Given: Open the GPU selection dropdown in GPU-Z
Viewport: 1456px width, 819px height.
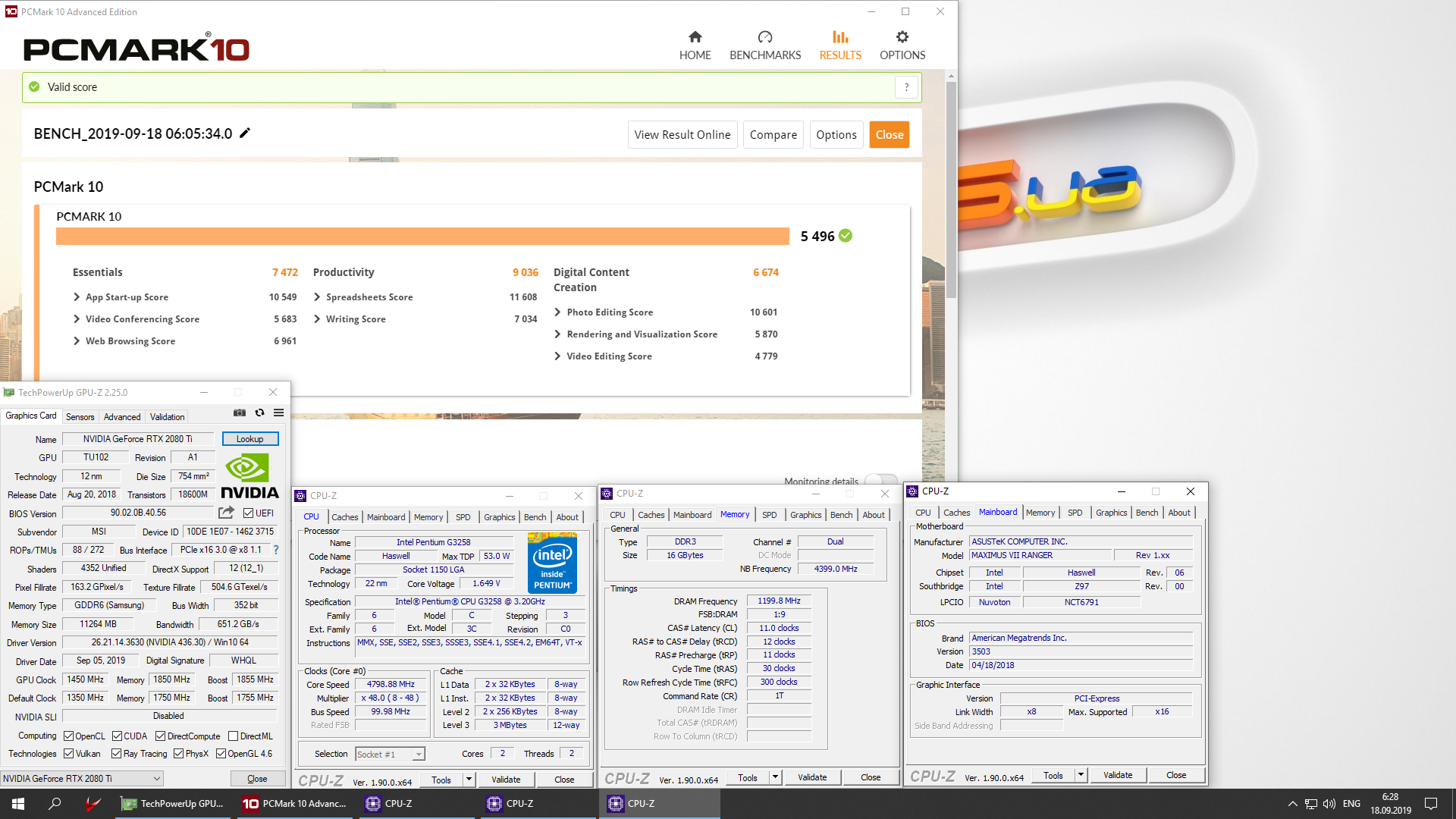Looking at the screenshot, I should (82, 779).
